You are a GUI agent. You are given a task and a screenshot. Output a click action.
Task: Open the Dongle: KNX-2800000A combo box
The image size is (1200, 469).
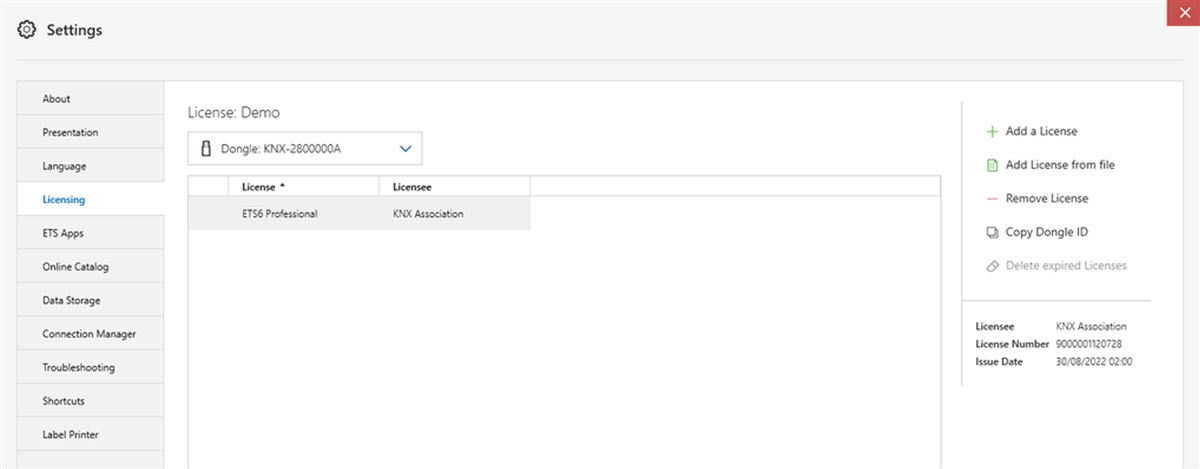(305, 148)
